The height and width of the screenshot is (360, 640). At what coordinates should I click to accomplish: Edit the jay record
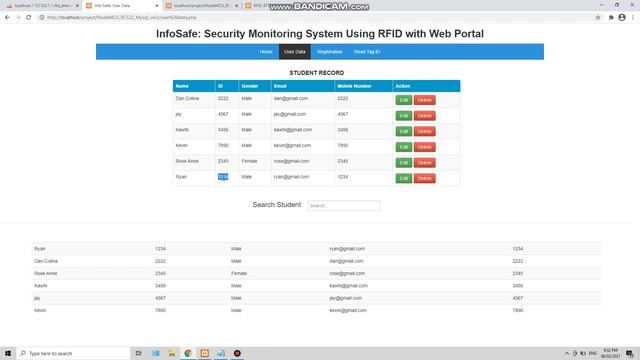coord(404,116)
